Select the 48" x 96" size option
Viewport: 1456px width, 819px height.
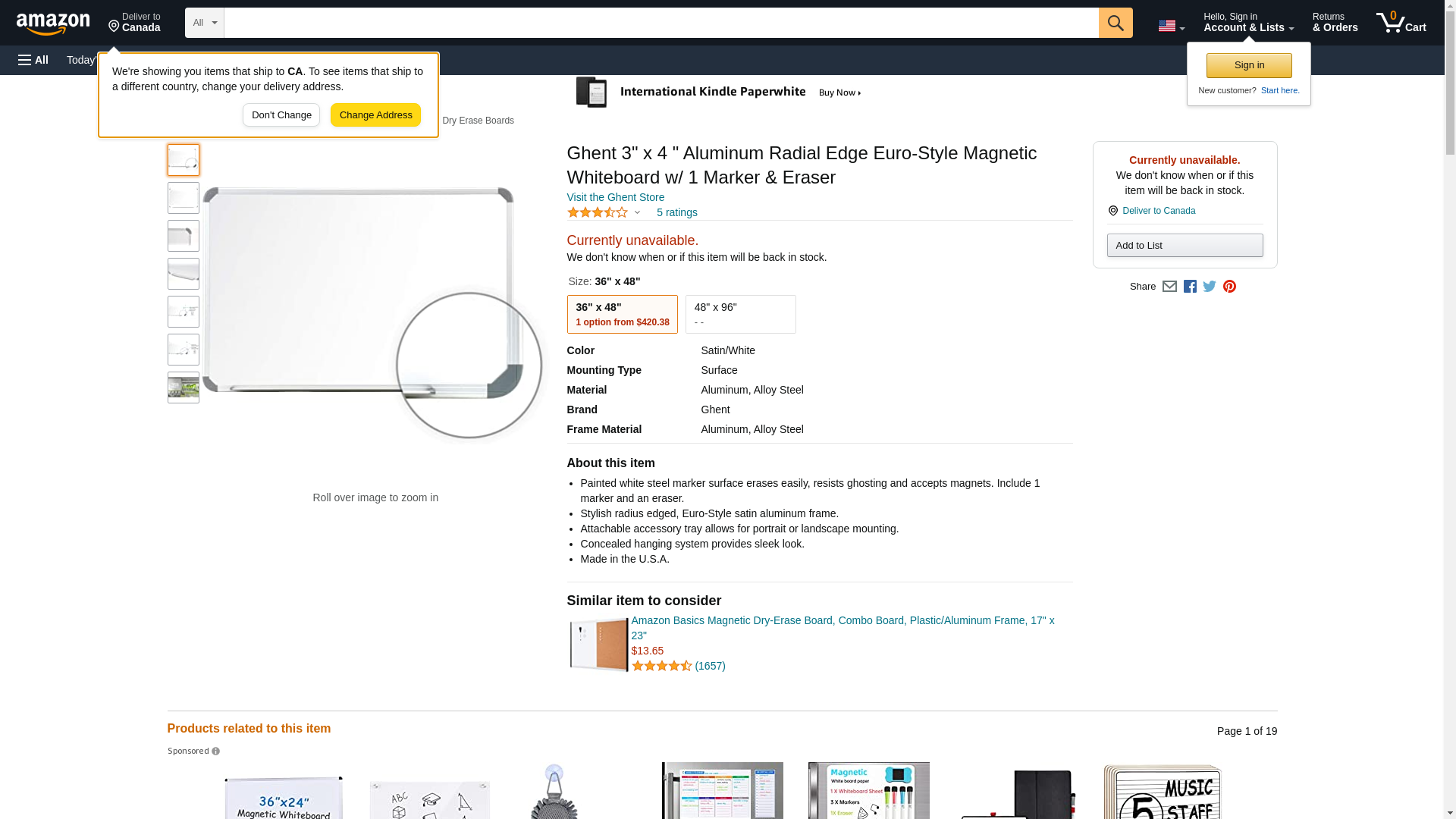click(x=740, y=314)
